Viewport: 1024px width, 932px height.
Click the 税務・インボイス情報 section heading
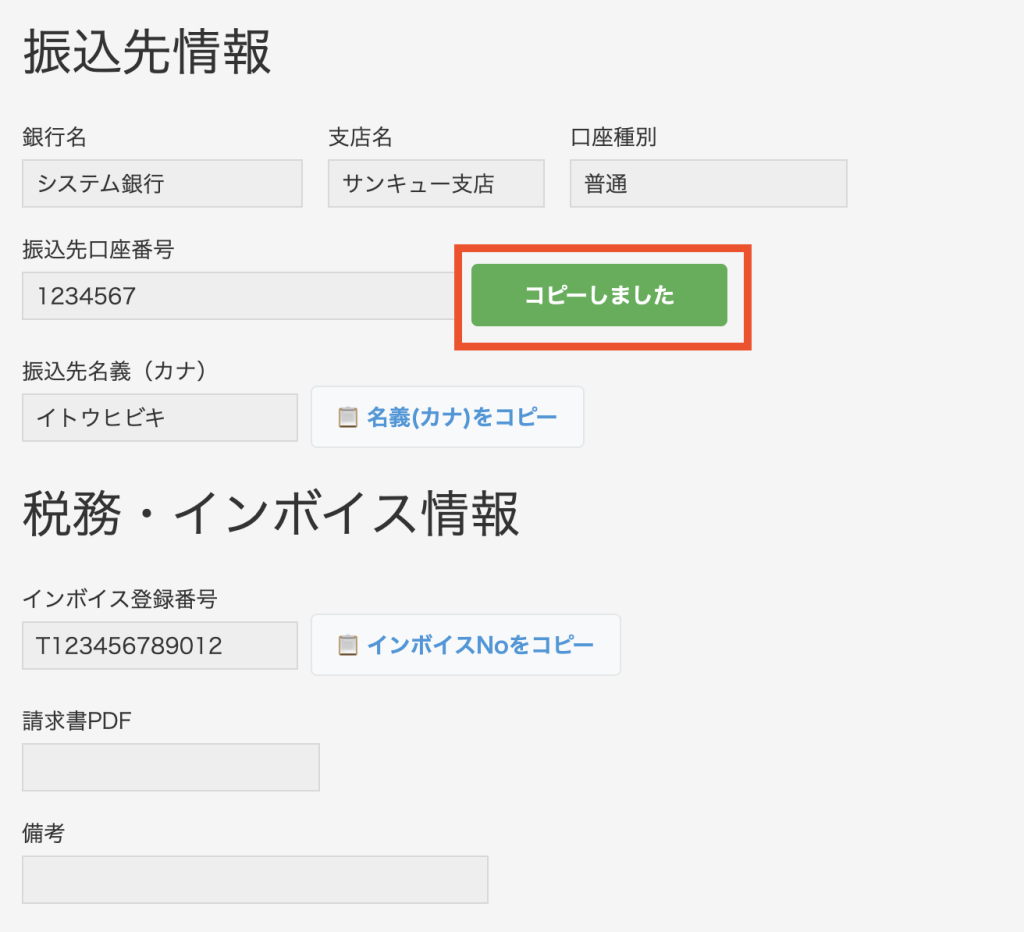pos(268,512)
